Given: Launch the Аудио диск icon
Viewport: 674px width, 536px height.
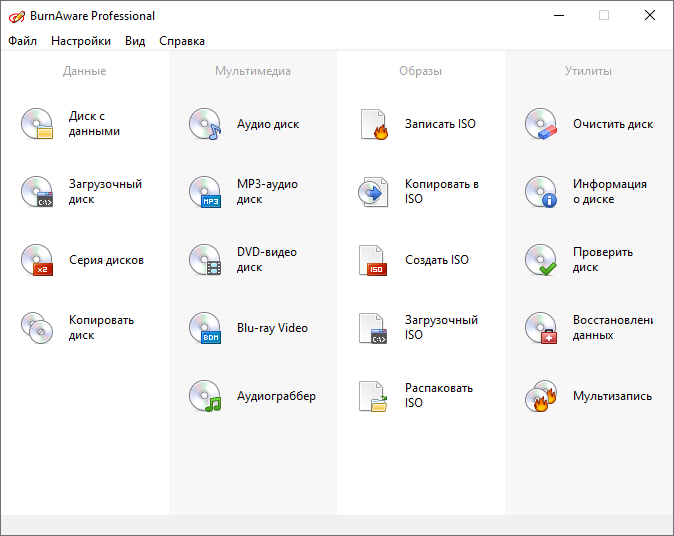Looking at the screenshot, I should (x=205, y=124).
